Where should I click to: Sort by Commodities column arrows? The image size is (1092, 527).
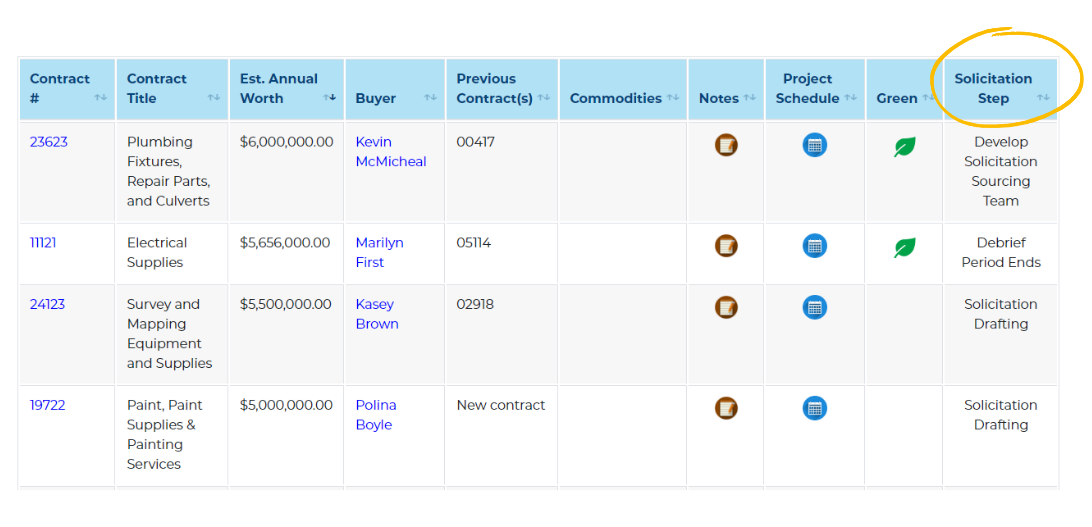(x=673, y=98)
